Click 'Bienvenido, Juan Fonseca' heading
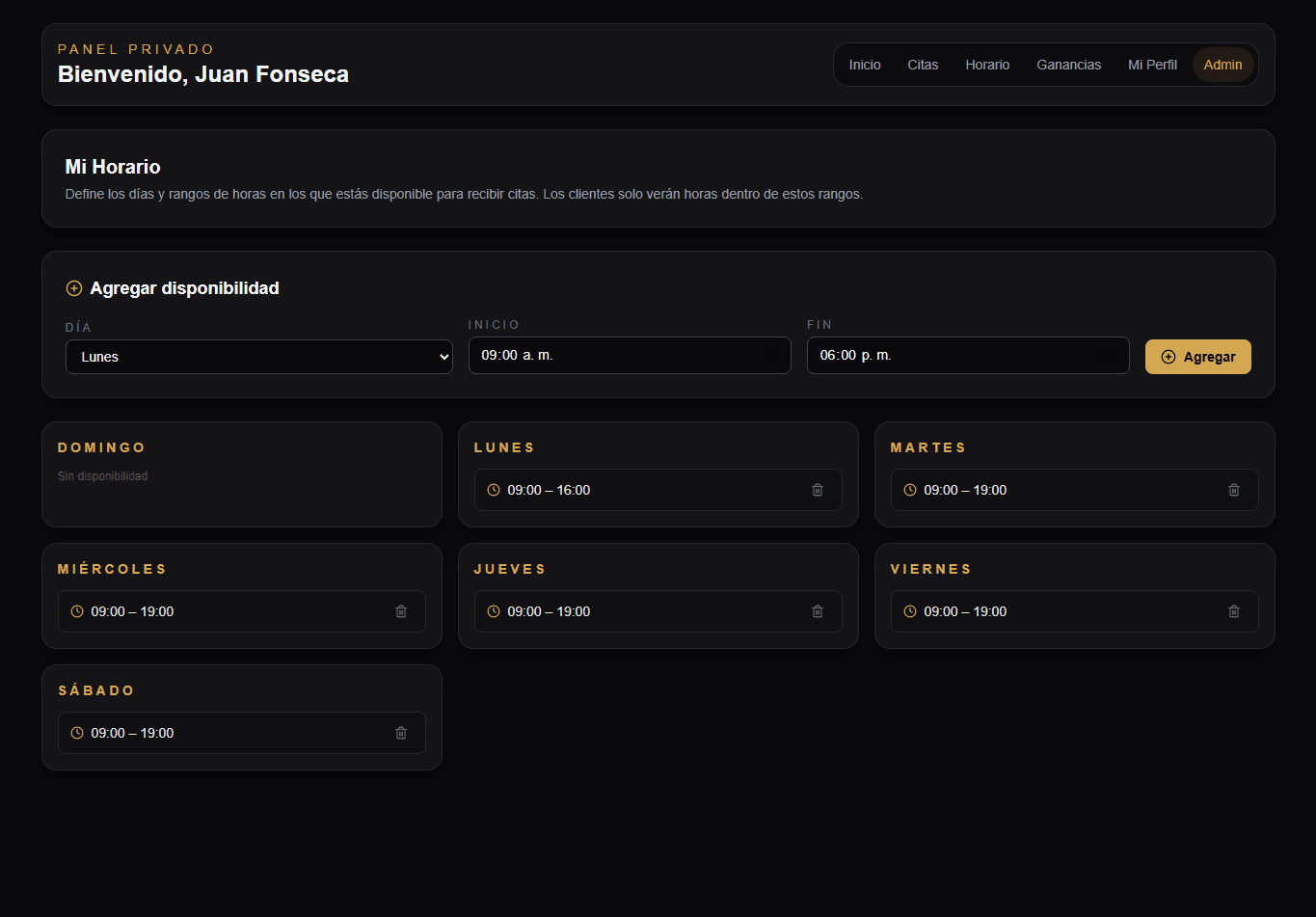Image resolution: width=1316 pixels, height=917 pixels. [203, 74]
